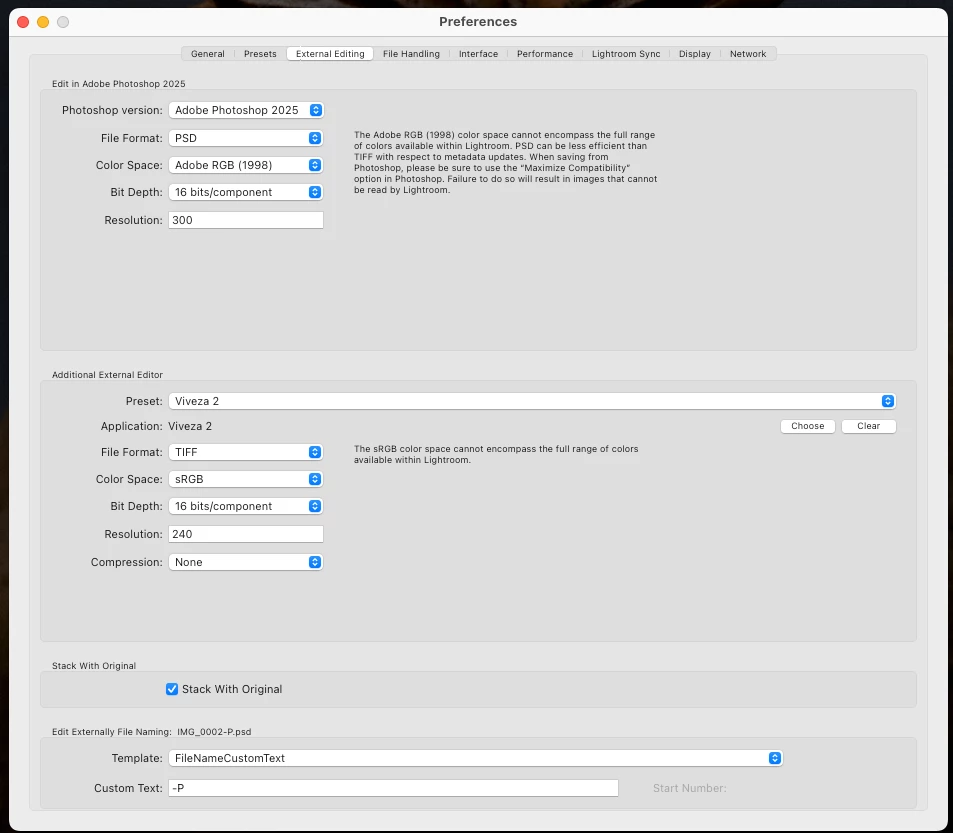Screen dimensions: 953x833
Task: Open Photoshop File Format PSD dropdown
Action: 246,138
